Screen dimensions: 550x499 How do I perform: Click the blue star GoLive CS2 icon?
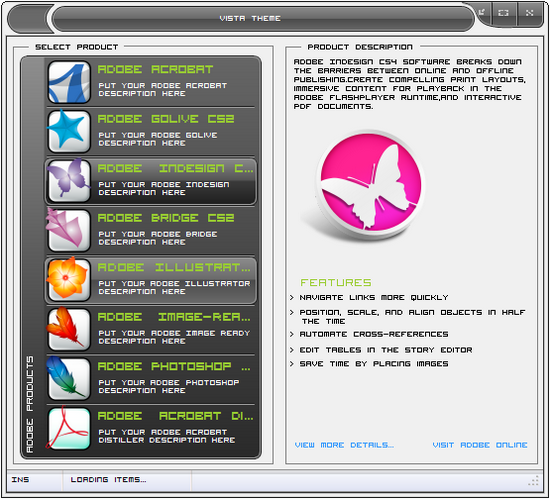click(69, 131)
